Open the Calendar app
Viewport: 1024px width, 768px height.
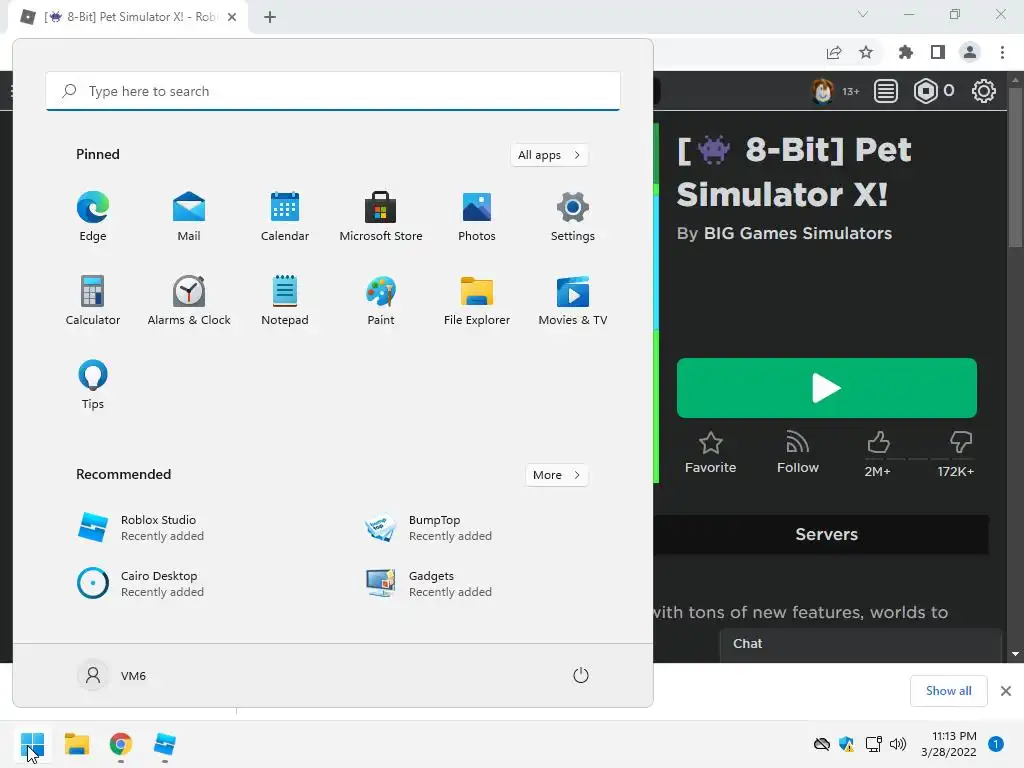pyautogui.click(x=285, y=217)
